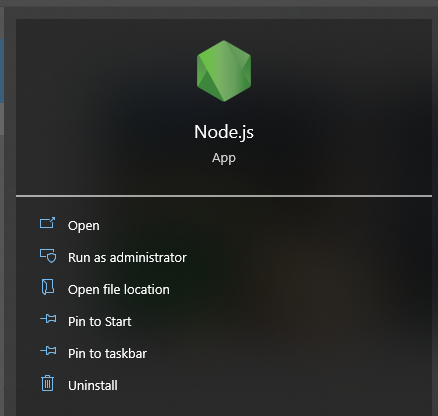The image size is (438, 416).
Task: Click the Uninstall trash can icon
Action: pos(48,383)
